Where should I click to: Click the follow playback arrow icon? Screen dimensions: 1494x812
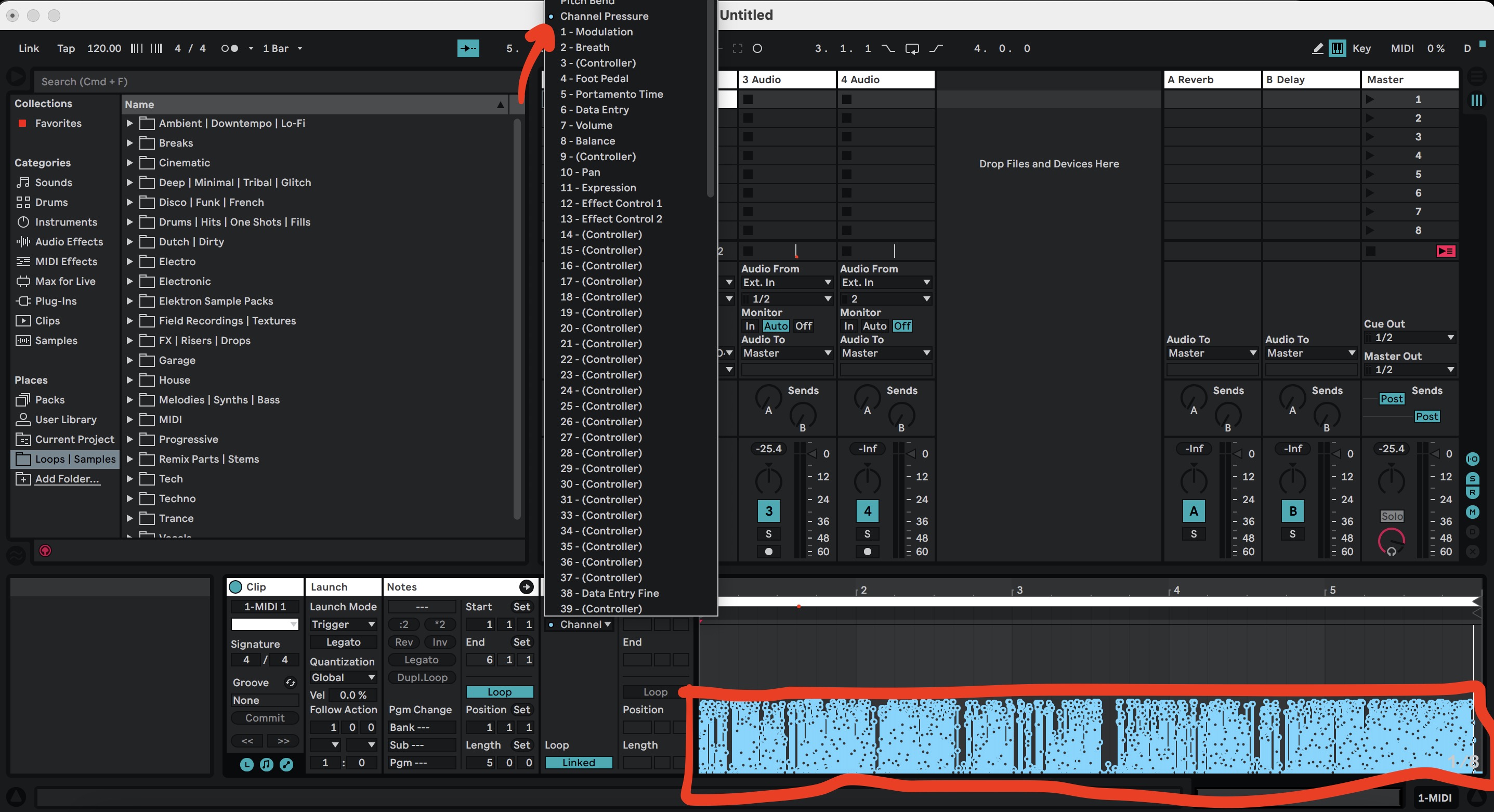click(468, 49)
